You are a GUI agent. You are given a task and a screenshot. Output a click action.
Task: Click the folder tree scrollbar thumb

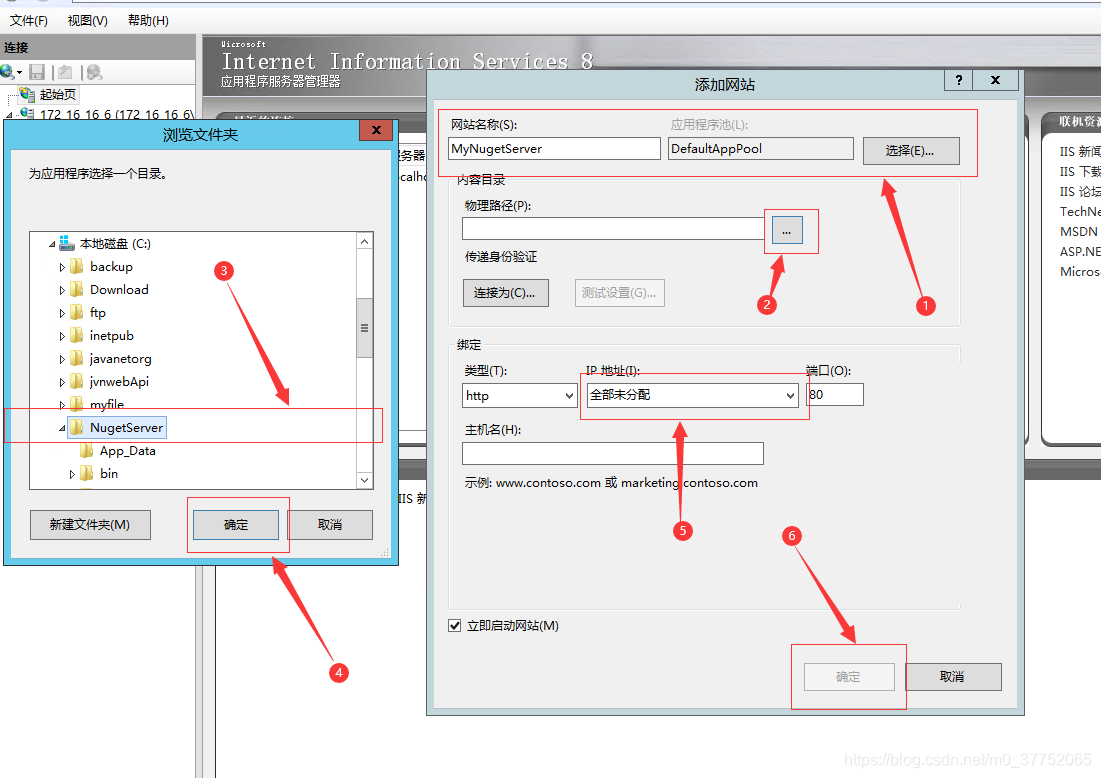364,328
